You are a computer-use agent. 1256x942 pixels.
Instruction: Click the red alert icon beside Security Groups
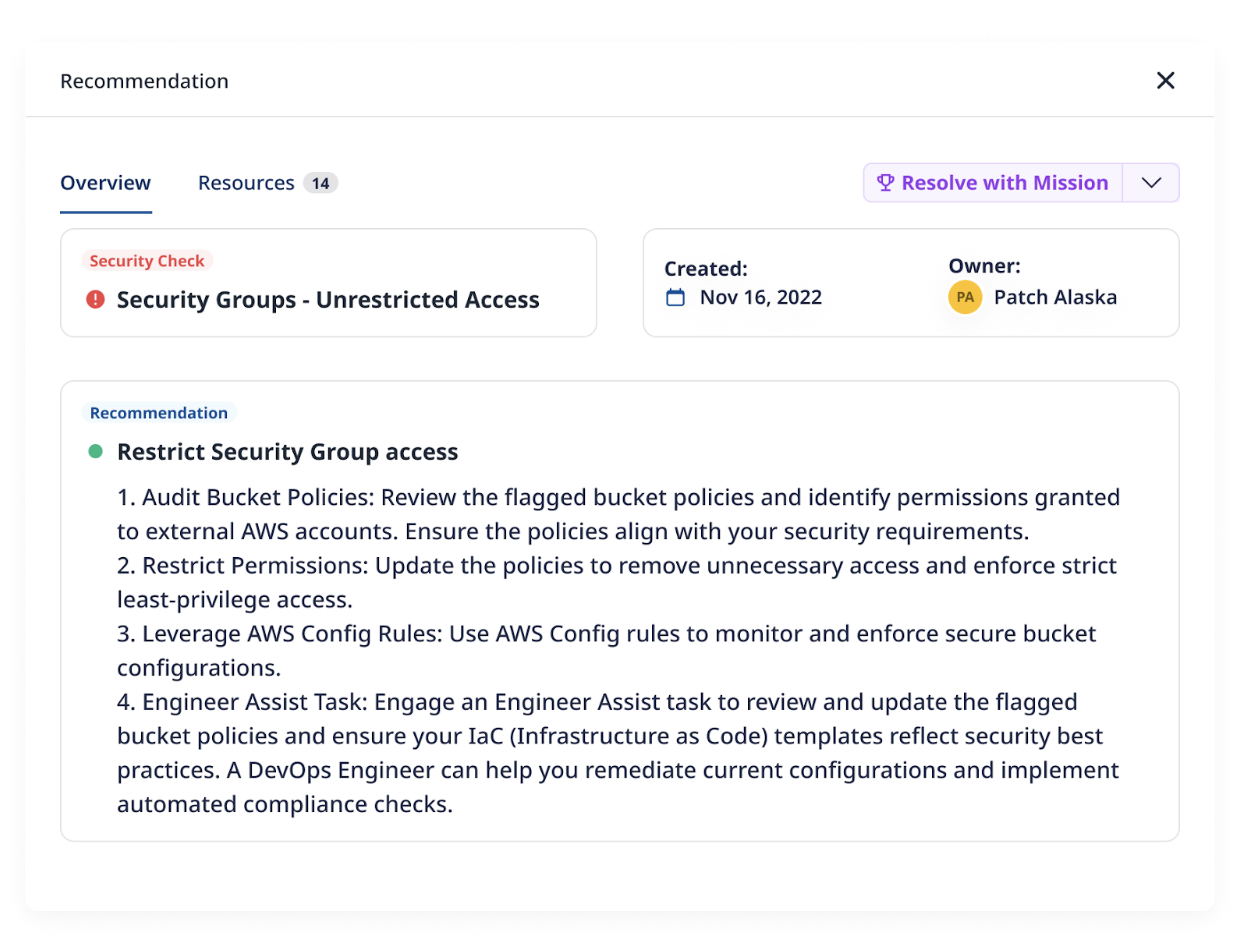(x=96, y=299)
